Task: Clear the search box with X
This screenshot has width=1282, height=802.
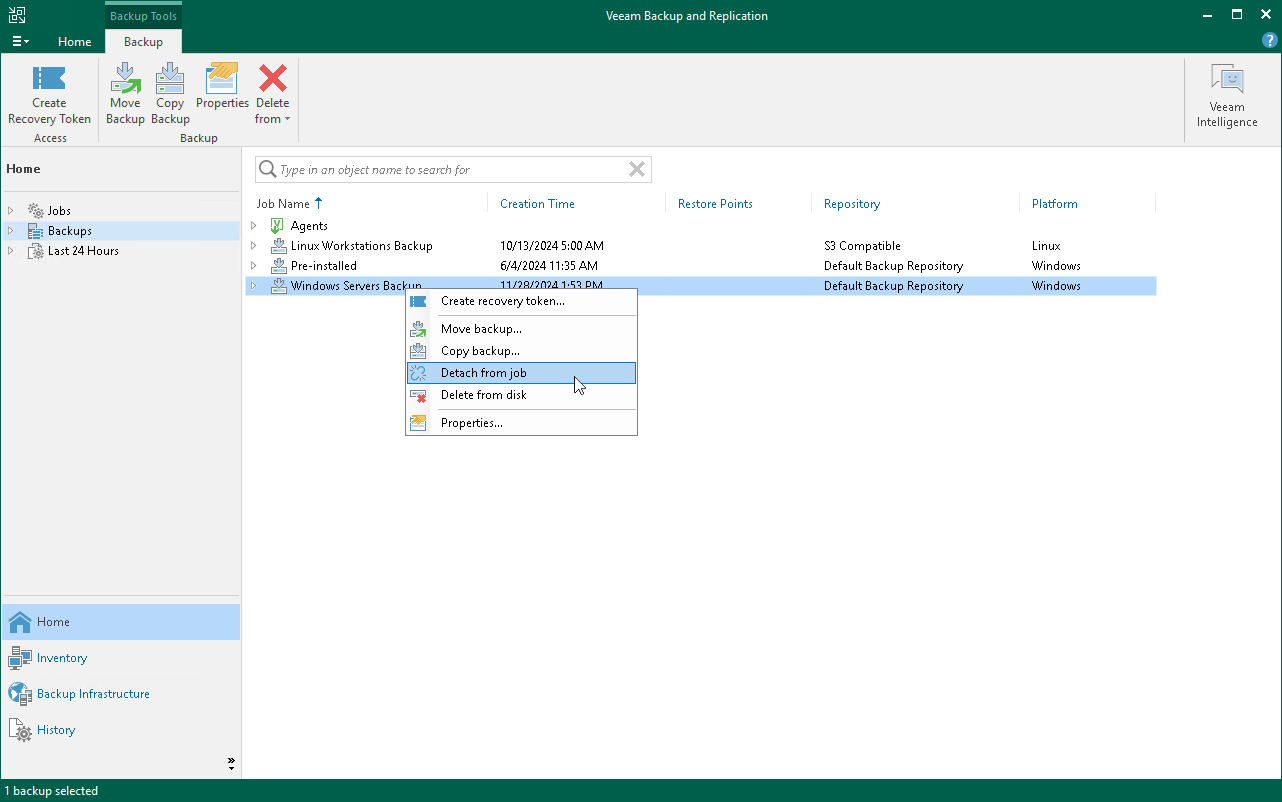Action: (x=637, y=170)
